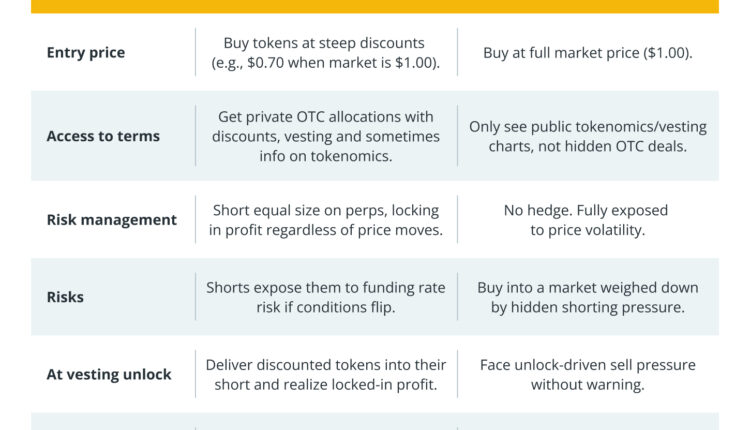Click "Shorts expose them to funding rate" cell

[x=325, y=288]
